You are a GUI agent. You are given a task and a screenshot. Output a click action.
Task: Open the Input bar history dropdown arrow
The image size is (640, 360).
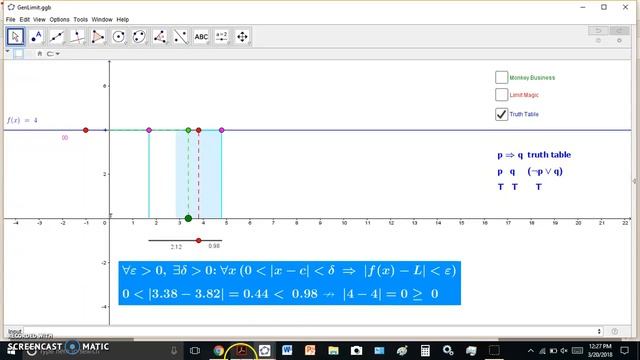(599, 331)
